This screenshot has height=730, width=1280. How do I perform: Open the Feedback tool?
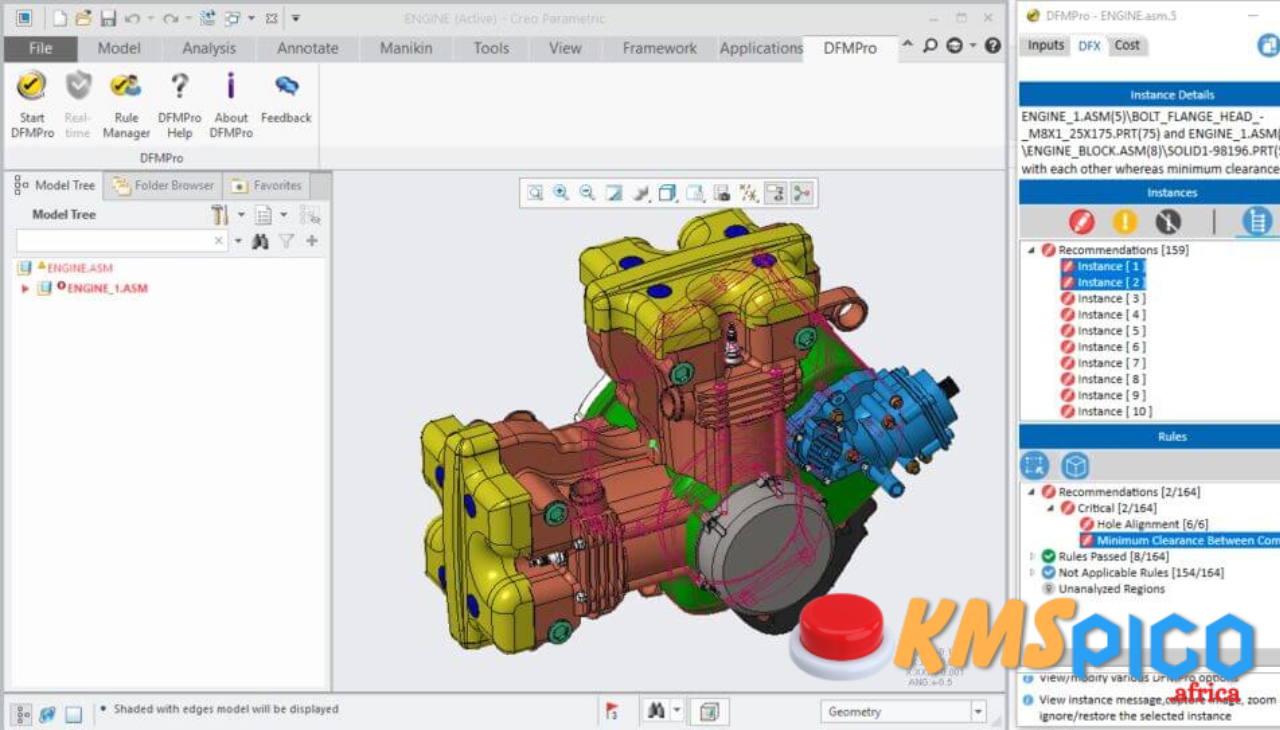pos(286,98)
